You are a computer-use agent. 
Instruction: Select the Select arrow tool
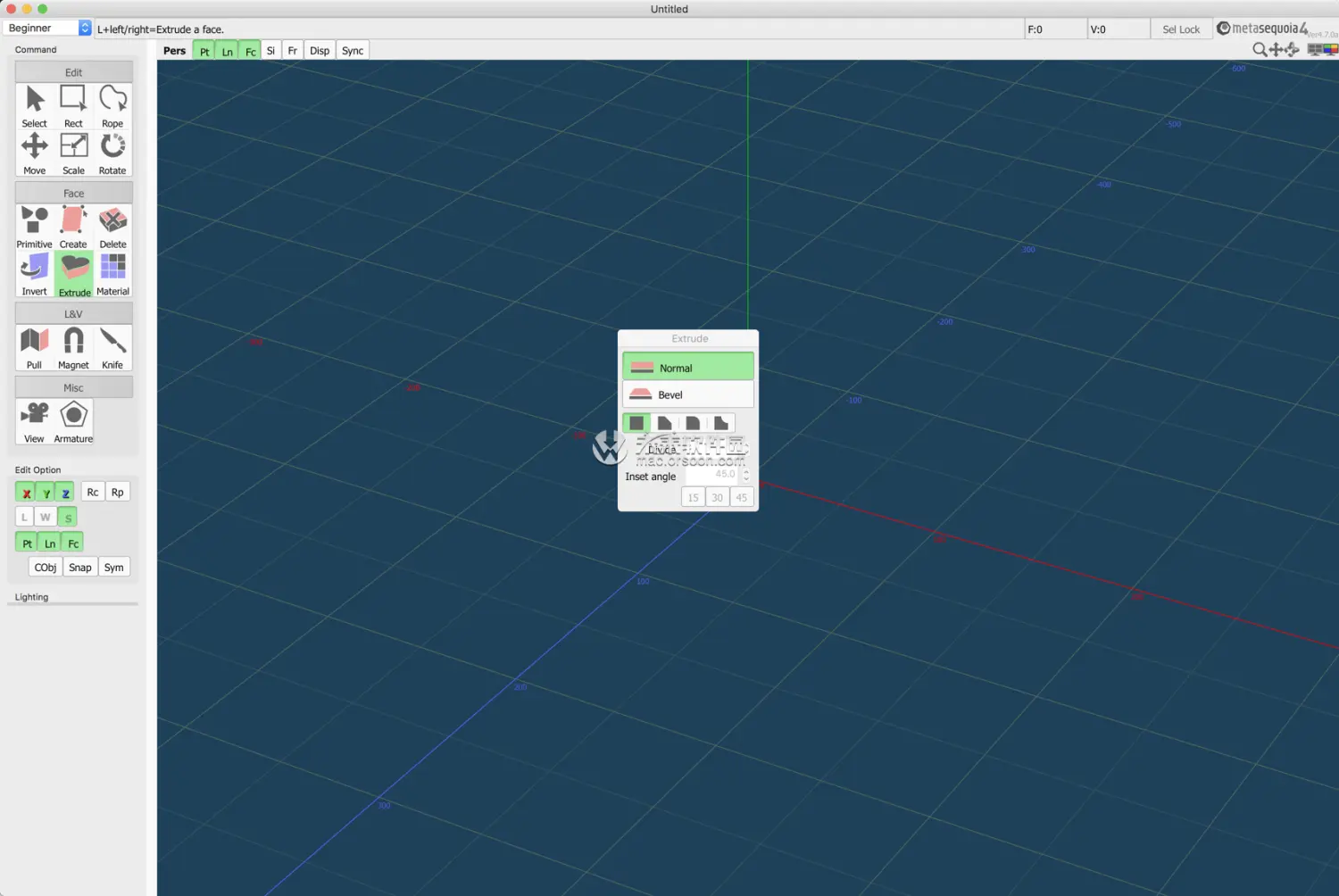point(35,106)
